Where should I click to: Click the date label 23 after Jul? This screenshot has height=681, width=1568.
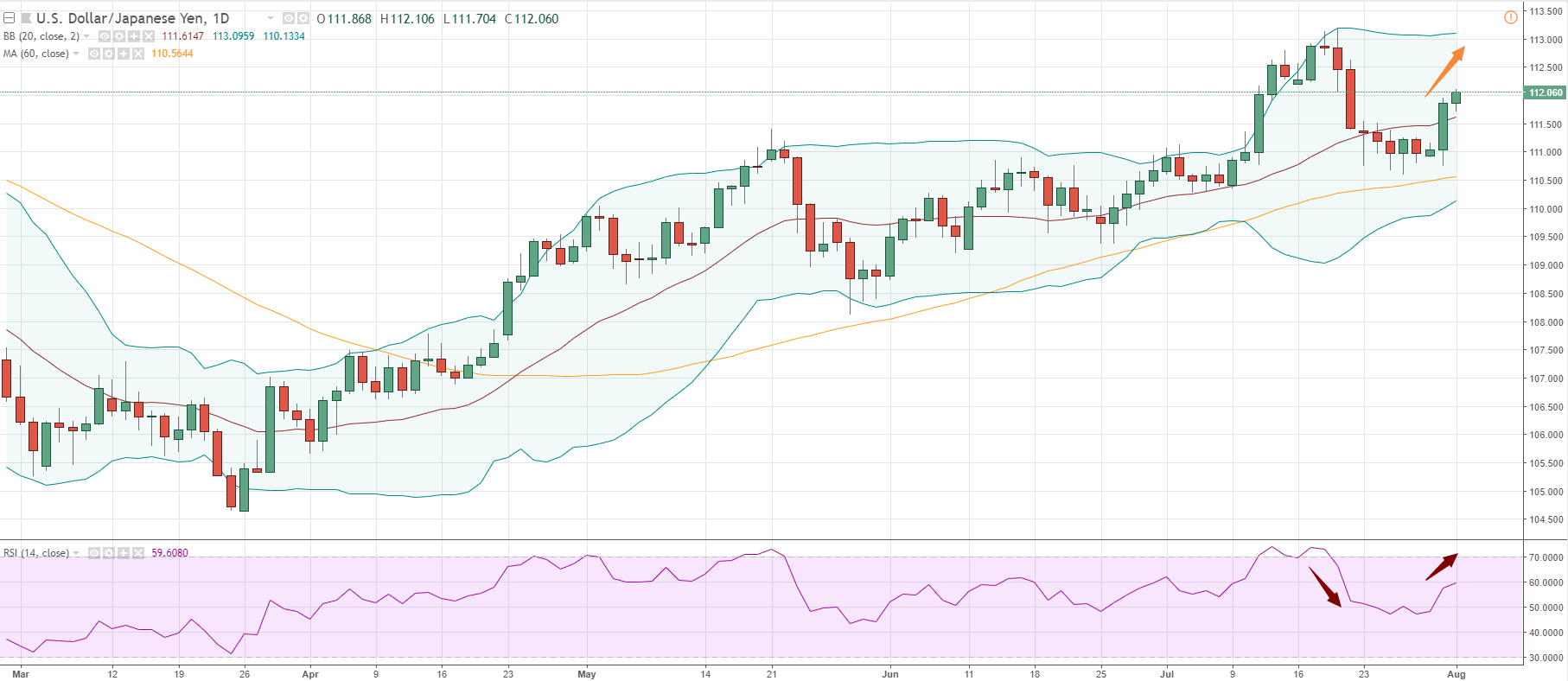(x=1364, y=674)
